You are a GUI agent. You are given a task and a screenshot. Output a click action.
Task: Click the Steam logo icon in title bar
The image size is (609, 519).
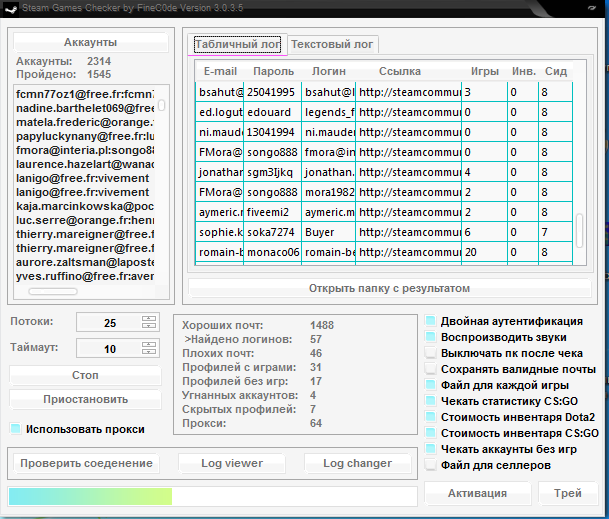(x=10, y=9)
